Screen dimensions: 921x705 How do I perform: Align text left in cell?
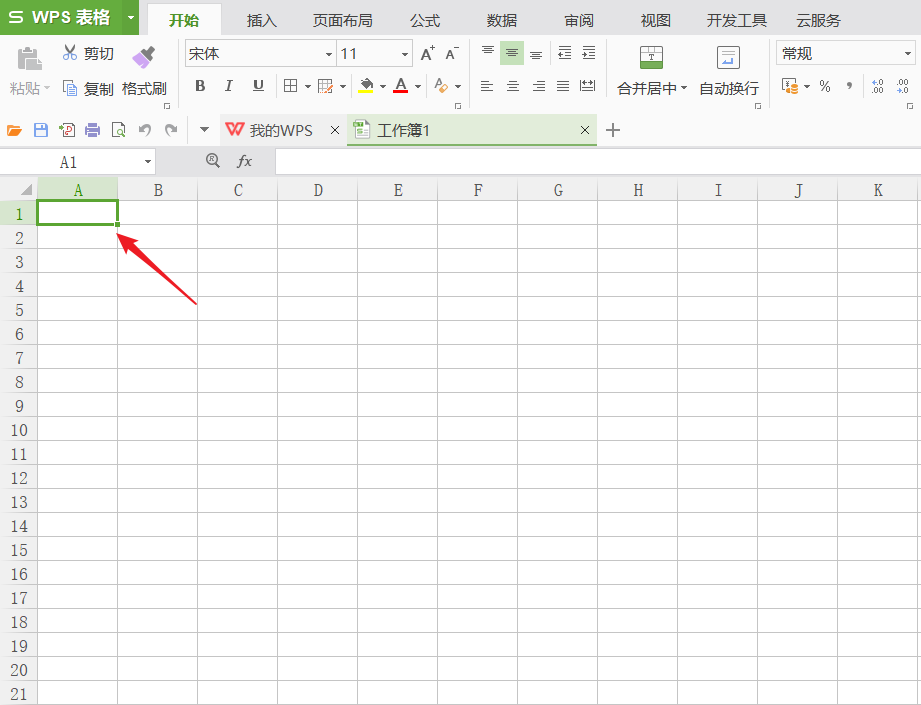point(487,86)
